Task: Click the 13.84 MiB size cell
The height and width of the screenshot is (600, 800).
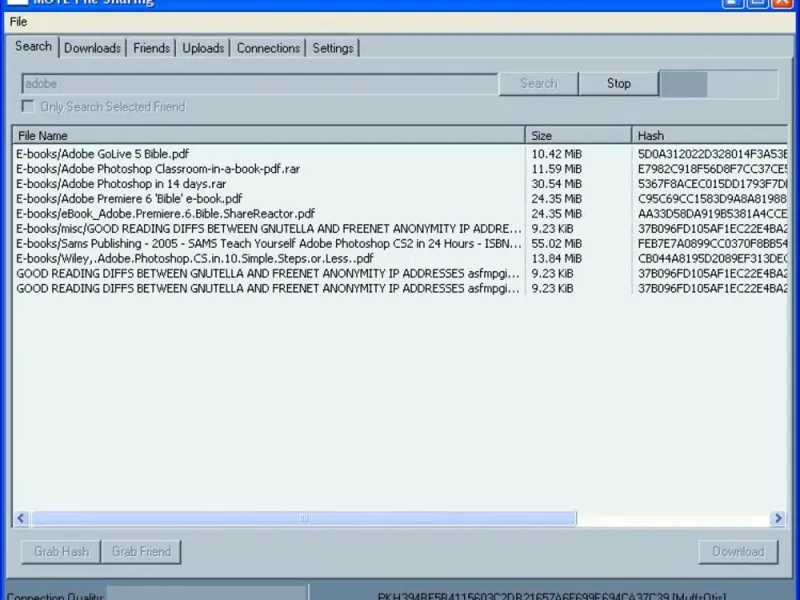Action: [557, 259]
